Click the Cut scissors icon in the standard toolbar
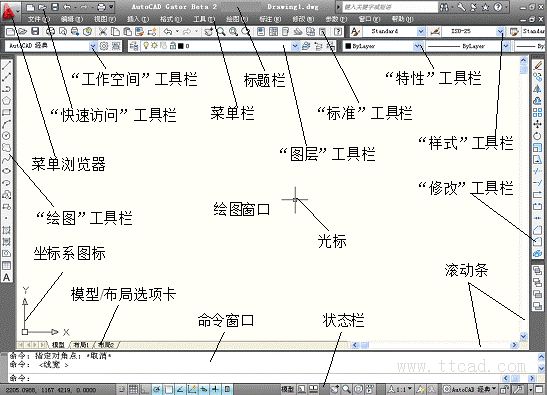The height and width of the screenshot is (395, 547). tap(103, 32)
